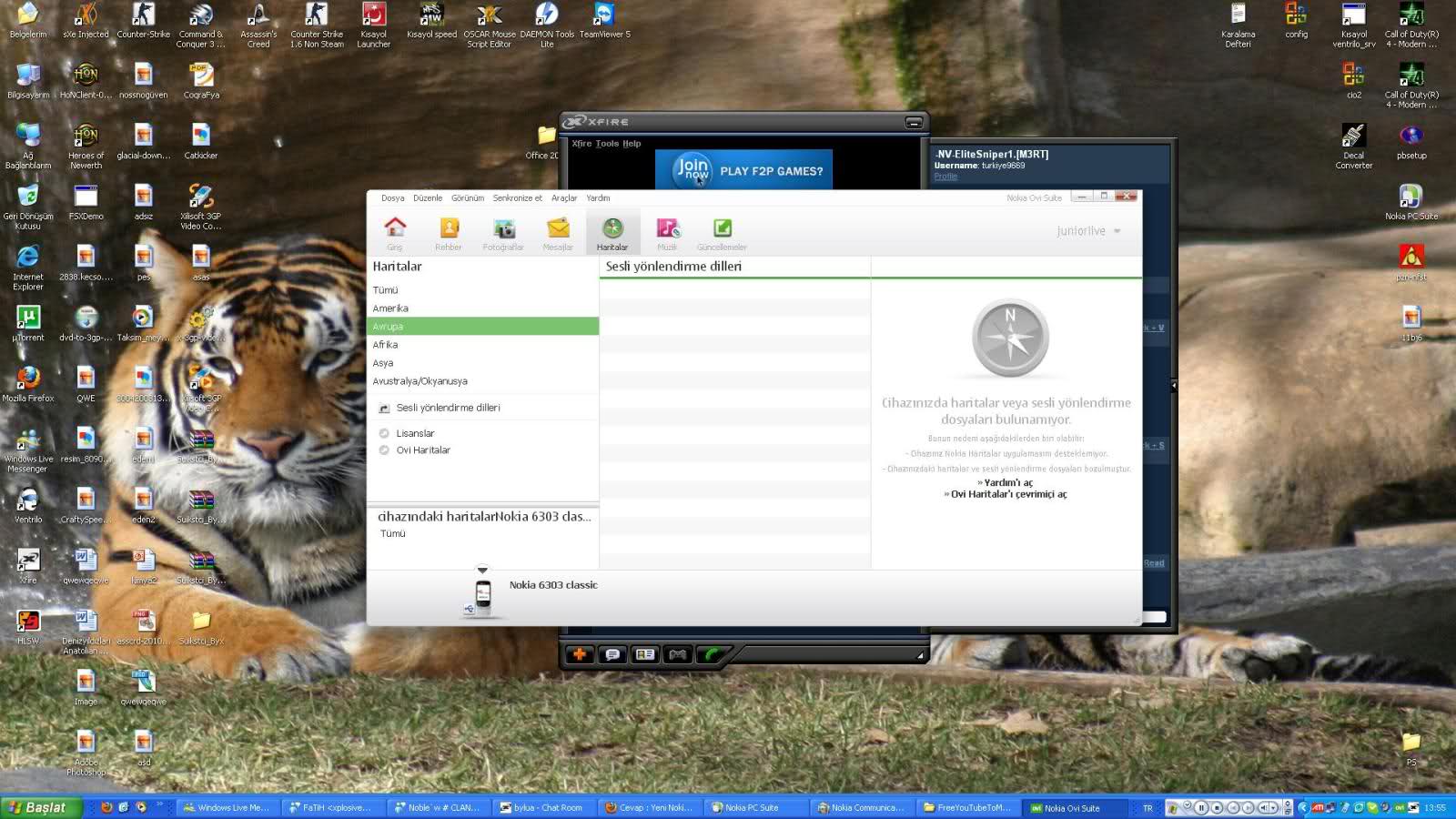This screenshot has width=1456, height=819.
Task: Open the Xfire Tools menu
Action: tap(607, 144)
